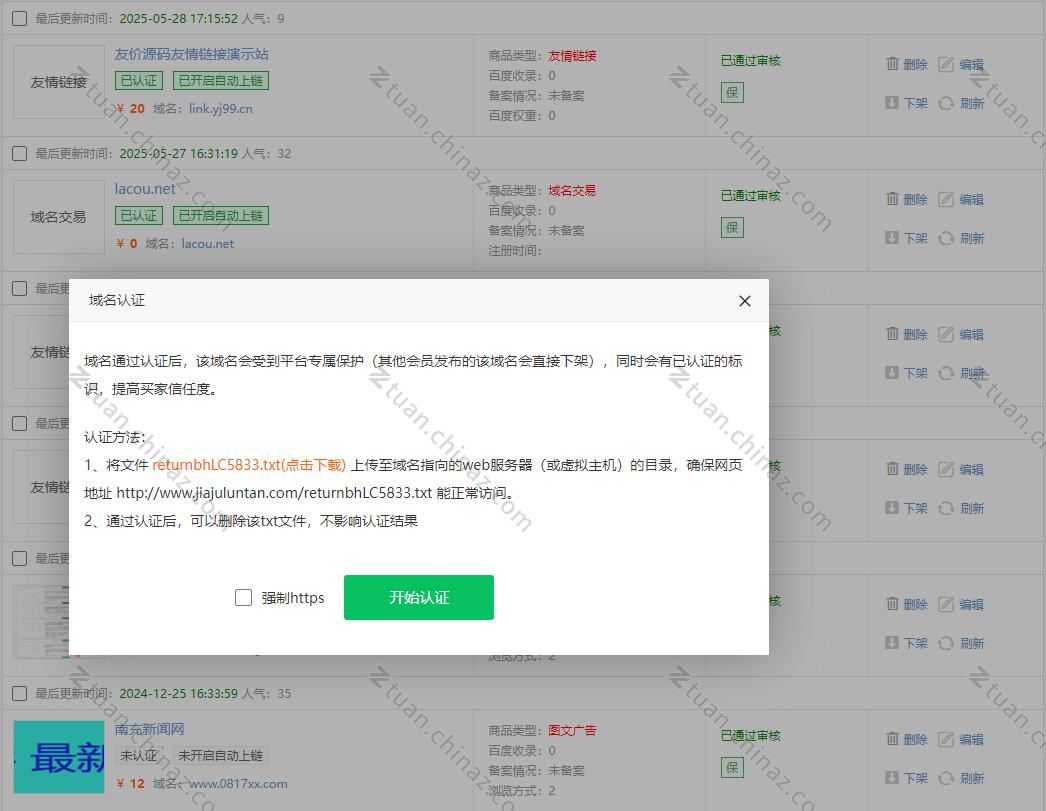Open the 南充新闻网 title link
The width and height of the screenshot is (1046, 811).
coord(149,729)
